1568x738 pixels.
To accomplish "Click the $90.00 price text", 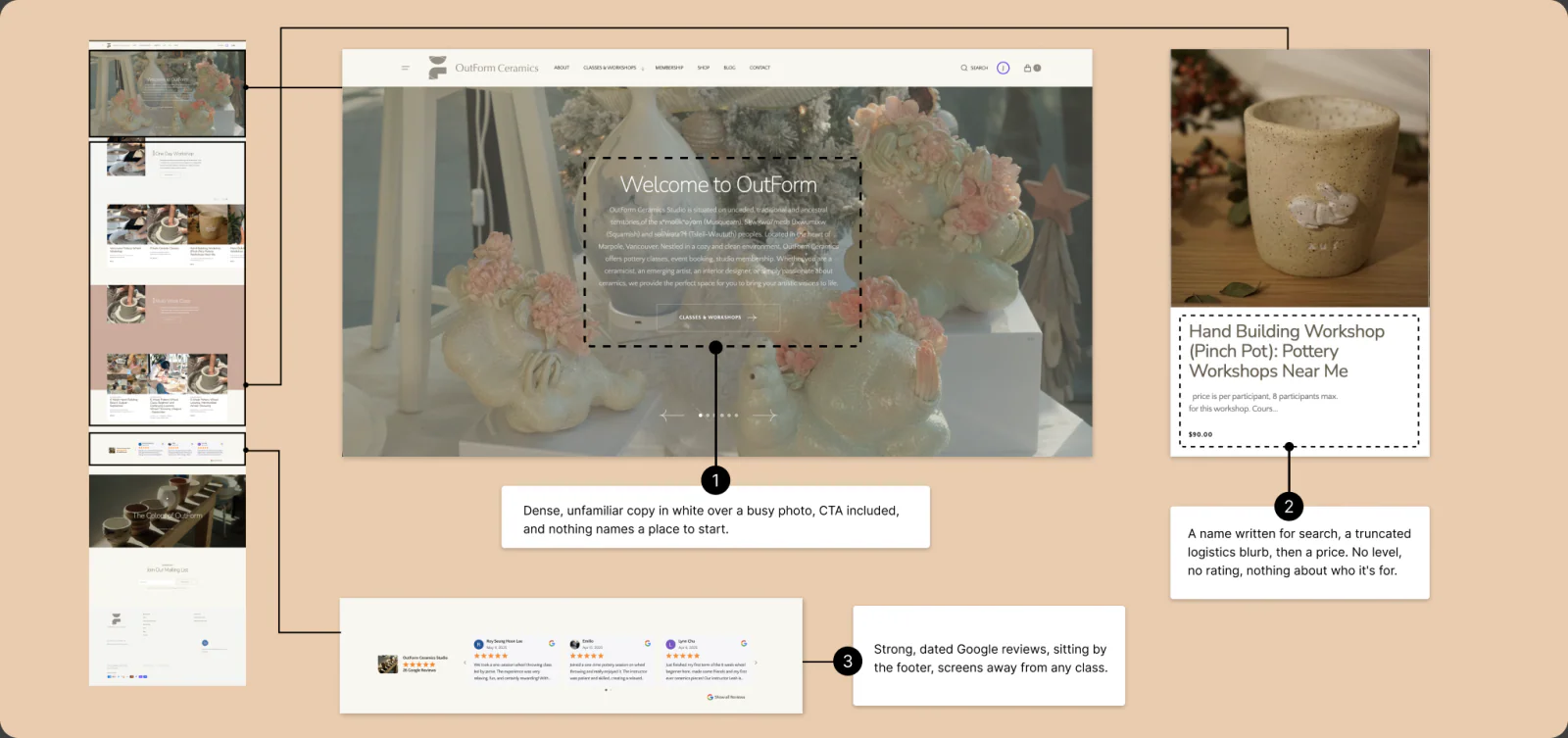I will point(1200,434).
